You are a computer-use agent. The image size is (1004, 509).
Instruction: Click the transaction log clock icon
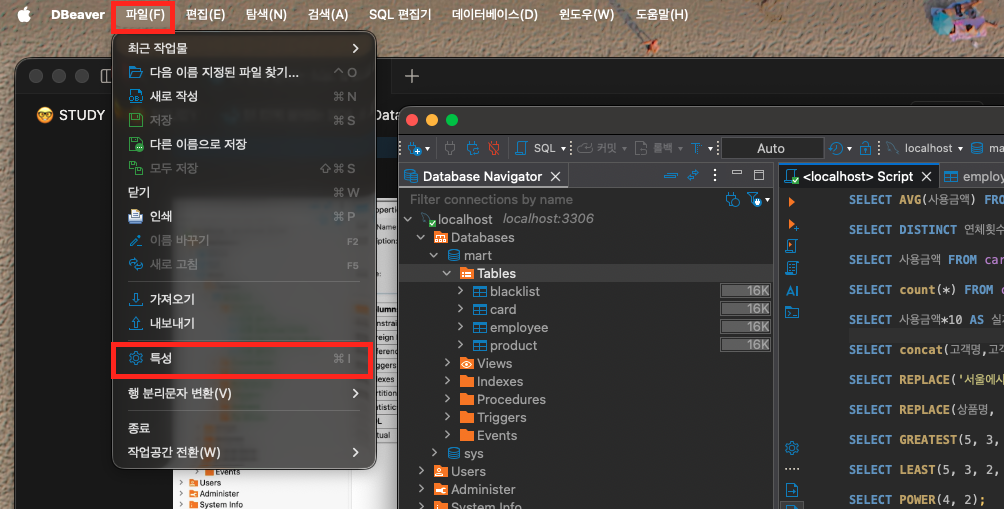(836, 149)
